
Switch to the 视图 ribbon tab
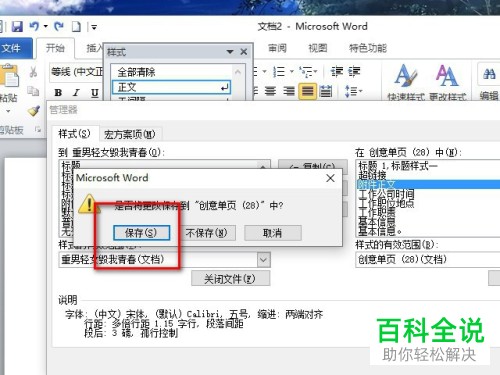(318, 48)
